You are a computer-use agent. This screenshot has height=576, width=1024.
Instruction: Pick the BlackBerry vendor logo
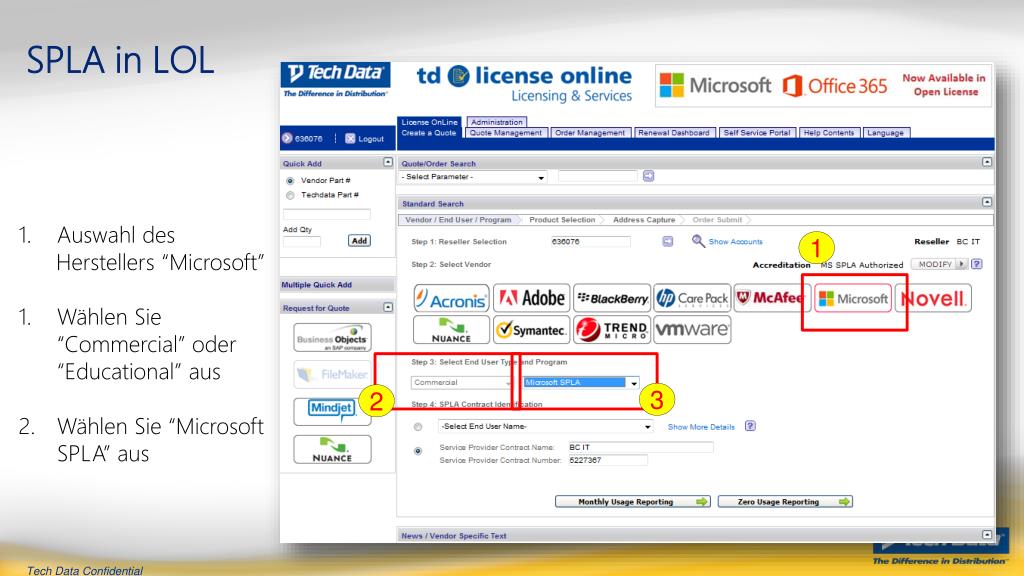click(612, 298)
